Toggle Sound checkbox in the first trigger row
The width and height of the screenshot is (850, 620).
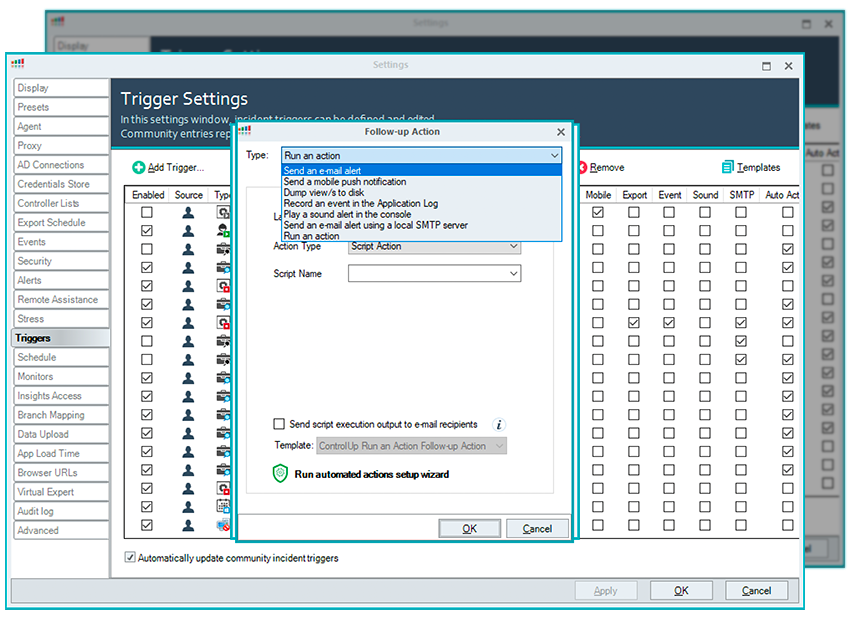pyautogui.click(x=705, y=212)
